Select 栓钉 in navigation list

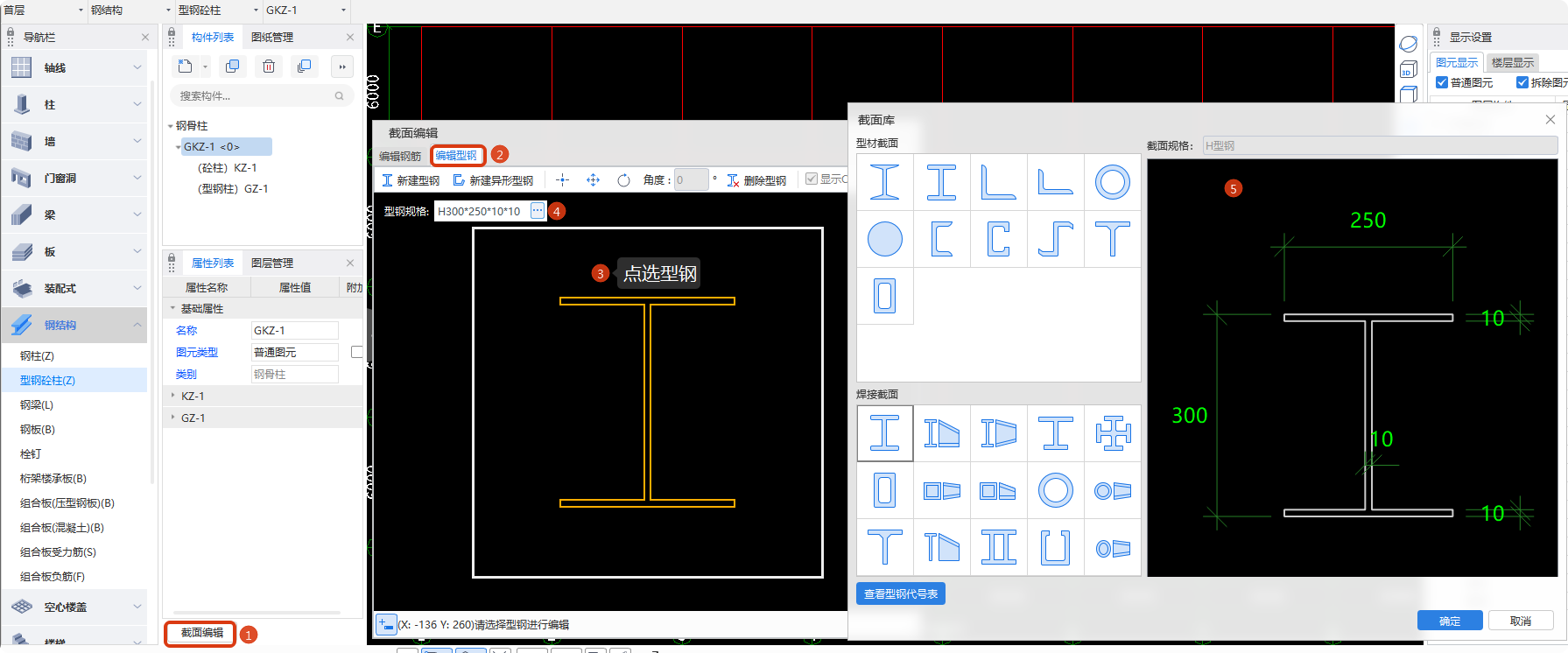[x=31, y=453]
